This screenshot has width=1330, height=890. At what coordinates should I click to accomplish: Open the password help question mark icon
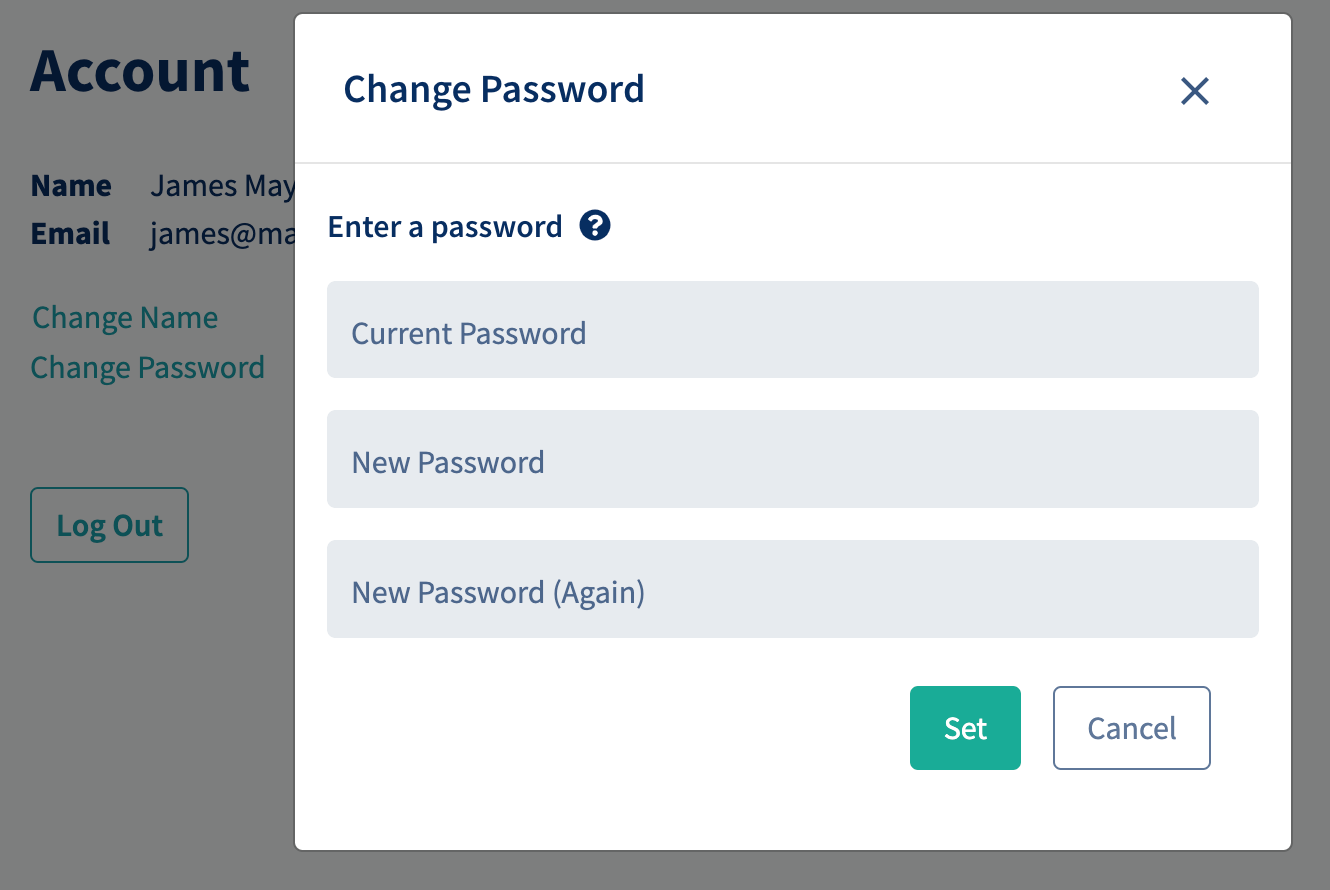coord(595,226)
